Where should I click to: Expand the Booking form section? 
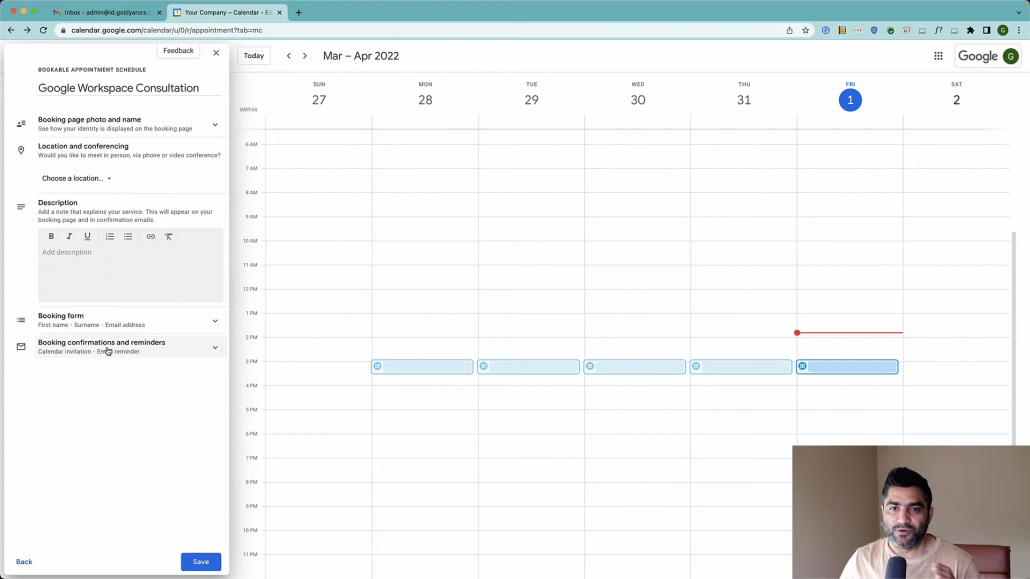click(x=215, y=321)
